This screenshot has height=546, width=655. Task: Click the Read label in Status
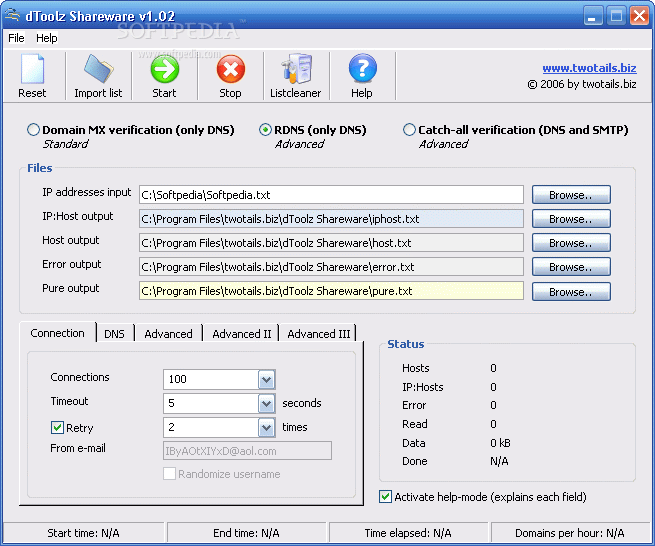click(x=415, y=424)
